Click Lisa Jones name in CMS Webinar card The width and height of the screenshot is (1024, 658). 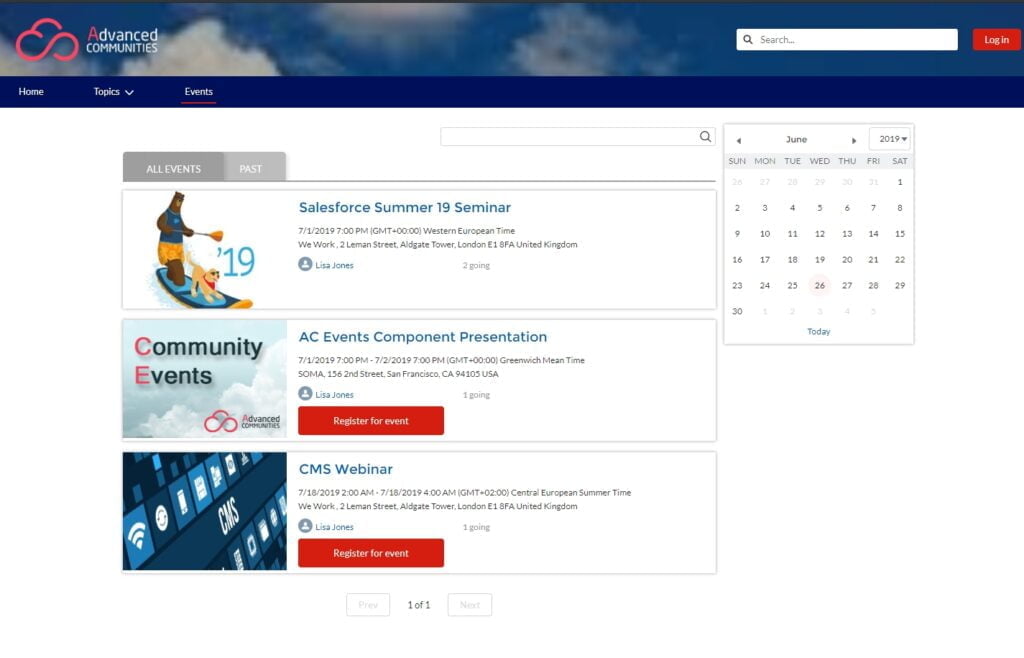[334, 527]
